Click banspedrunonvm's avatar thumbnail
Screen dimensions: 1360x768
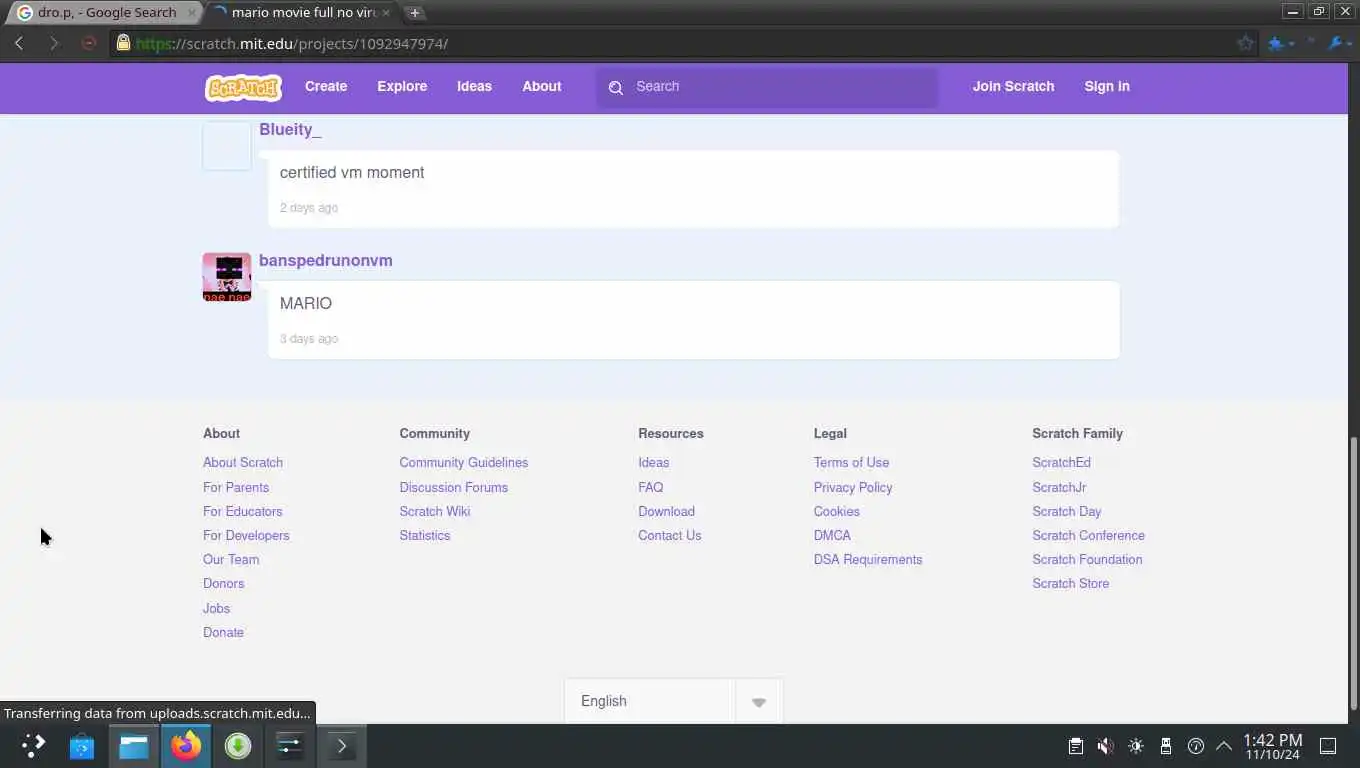pyautogui.click(x=227, y=277)
